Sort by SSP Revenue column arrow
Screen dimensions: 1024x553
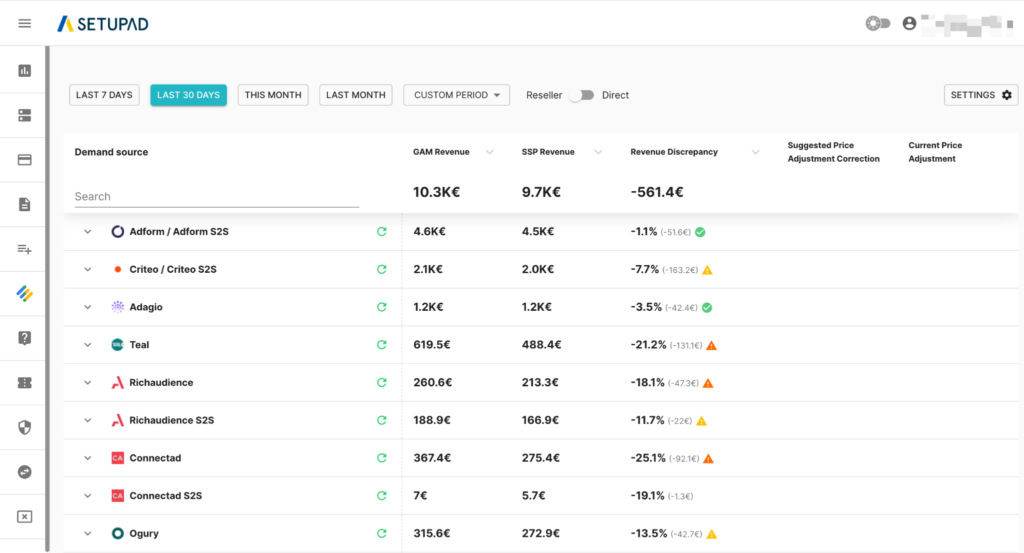click(x=598, y=152)
